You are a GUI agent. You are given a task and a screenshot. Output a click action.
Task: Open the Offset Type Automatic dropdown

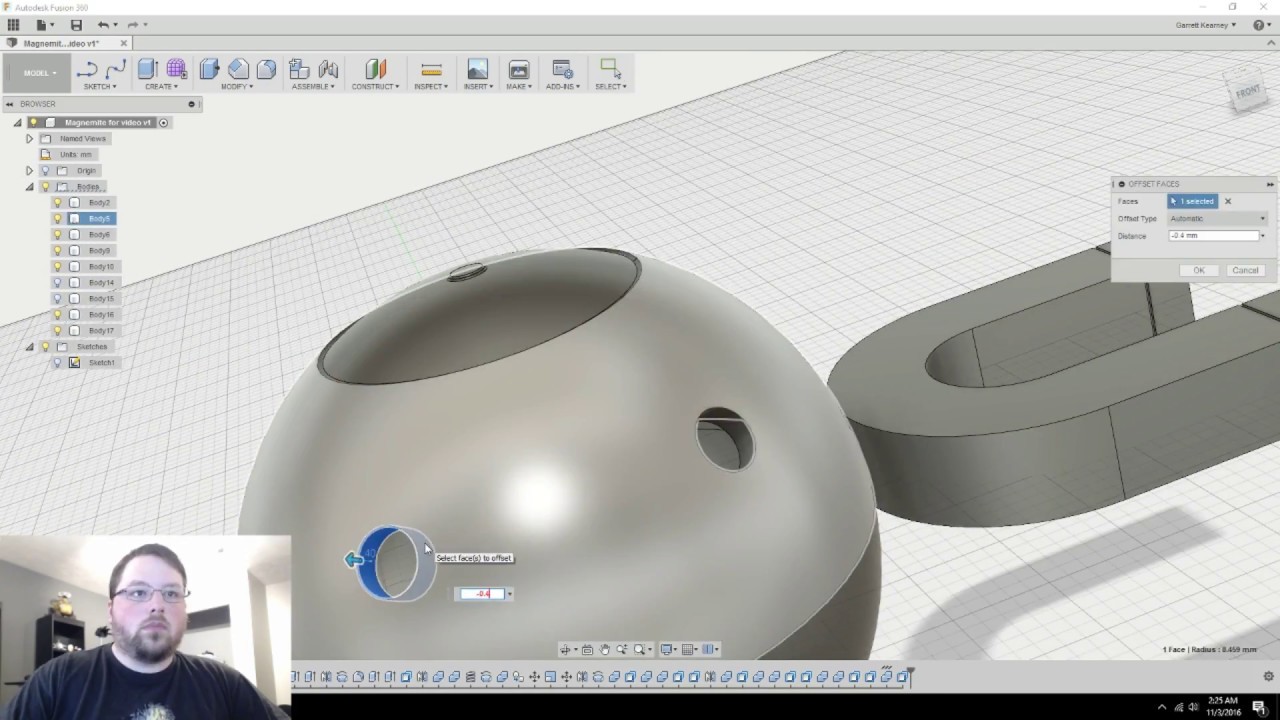pyautogui.click(x=1217, y=219)
